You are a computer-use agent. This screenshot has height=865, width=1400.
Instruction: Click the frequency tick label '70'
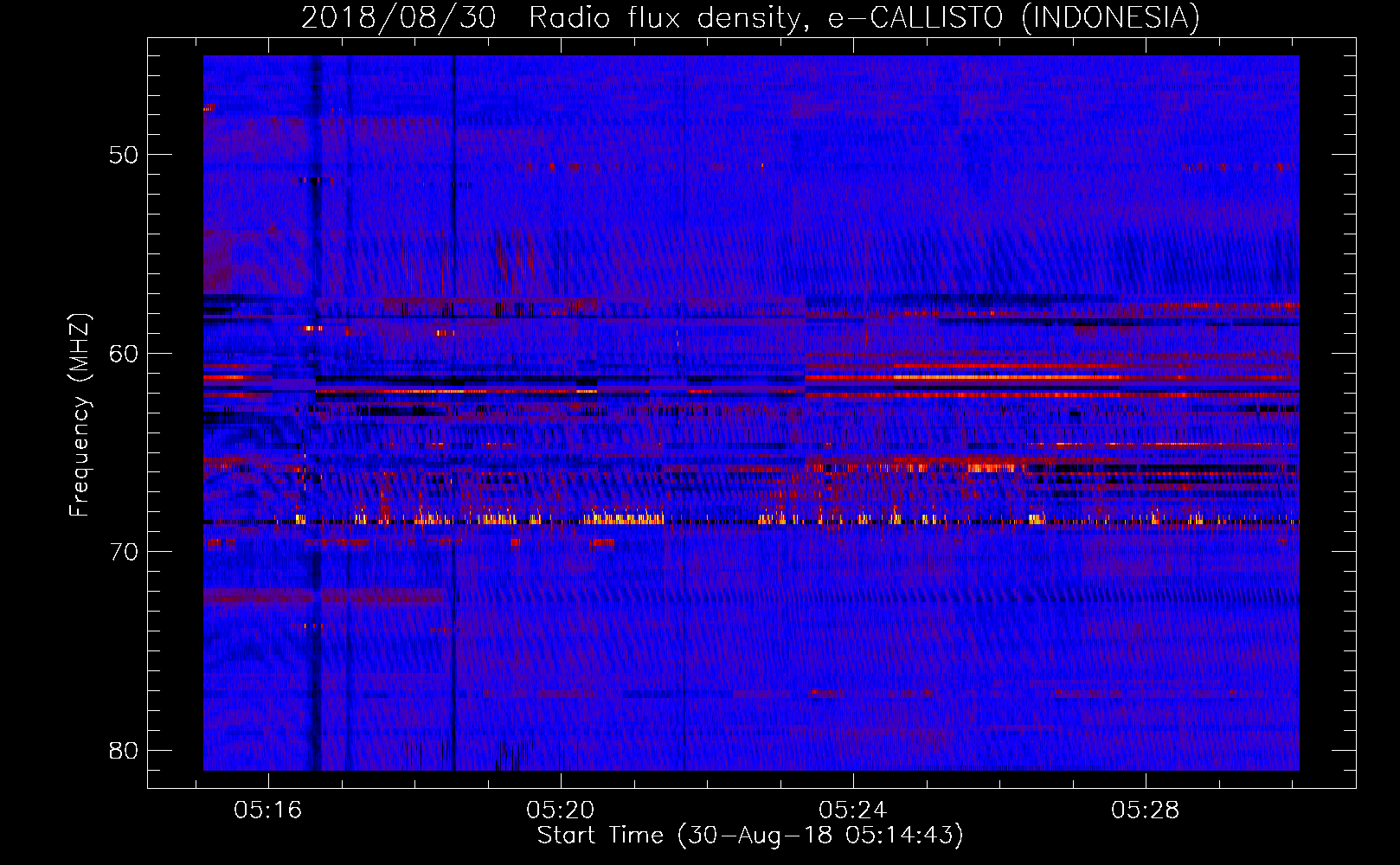123,552
